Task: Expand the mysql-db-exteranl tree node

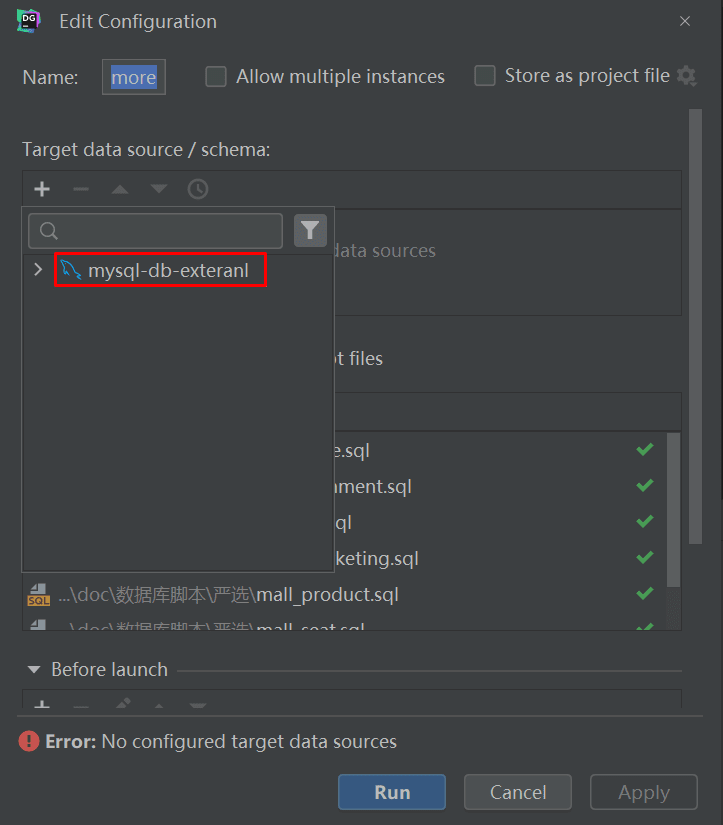Action: click(38, 270)
